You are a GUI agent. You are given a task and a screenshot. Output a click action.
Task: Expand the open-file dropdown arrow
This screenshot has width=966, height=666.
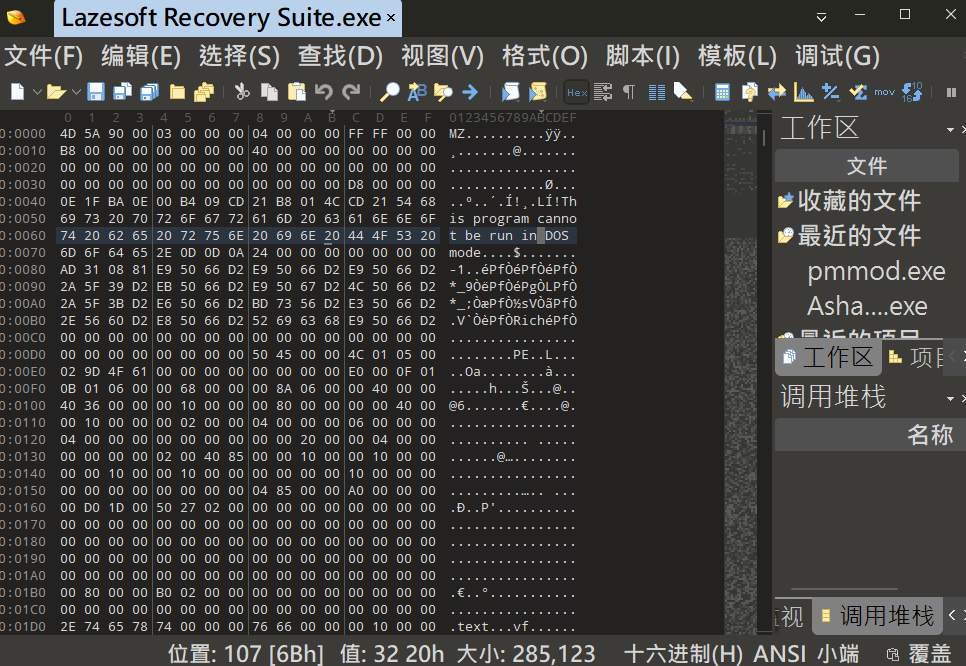pos(76,92)
